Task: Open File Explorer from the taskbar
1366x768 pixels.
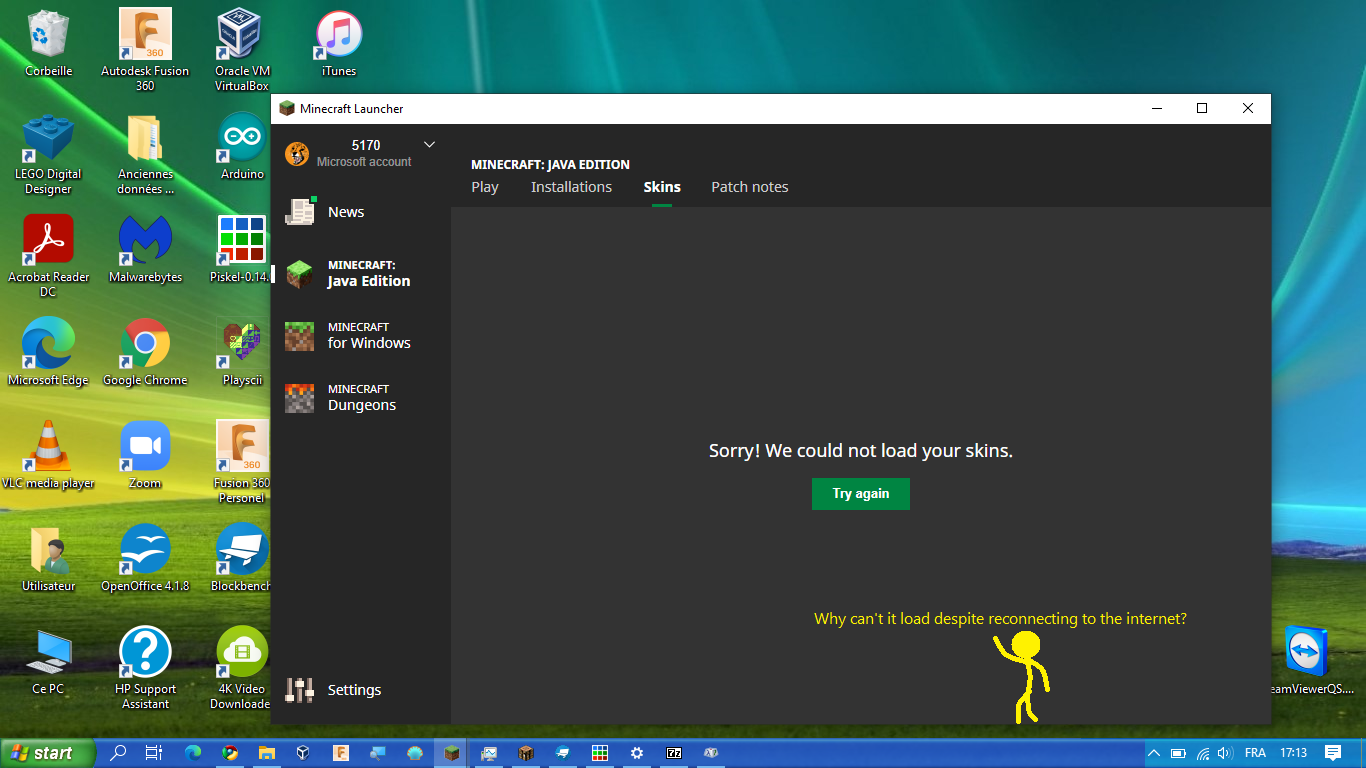Action: [267, 753]
